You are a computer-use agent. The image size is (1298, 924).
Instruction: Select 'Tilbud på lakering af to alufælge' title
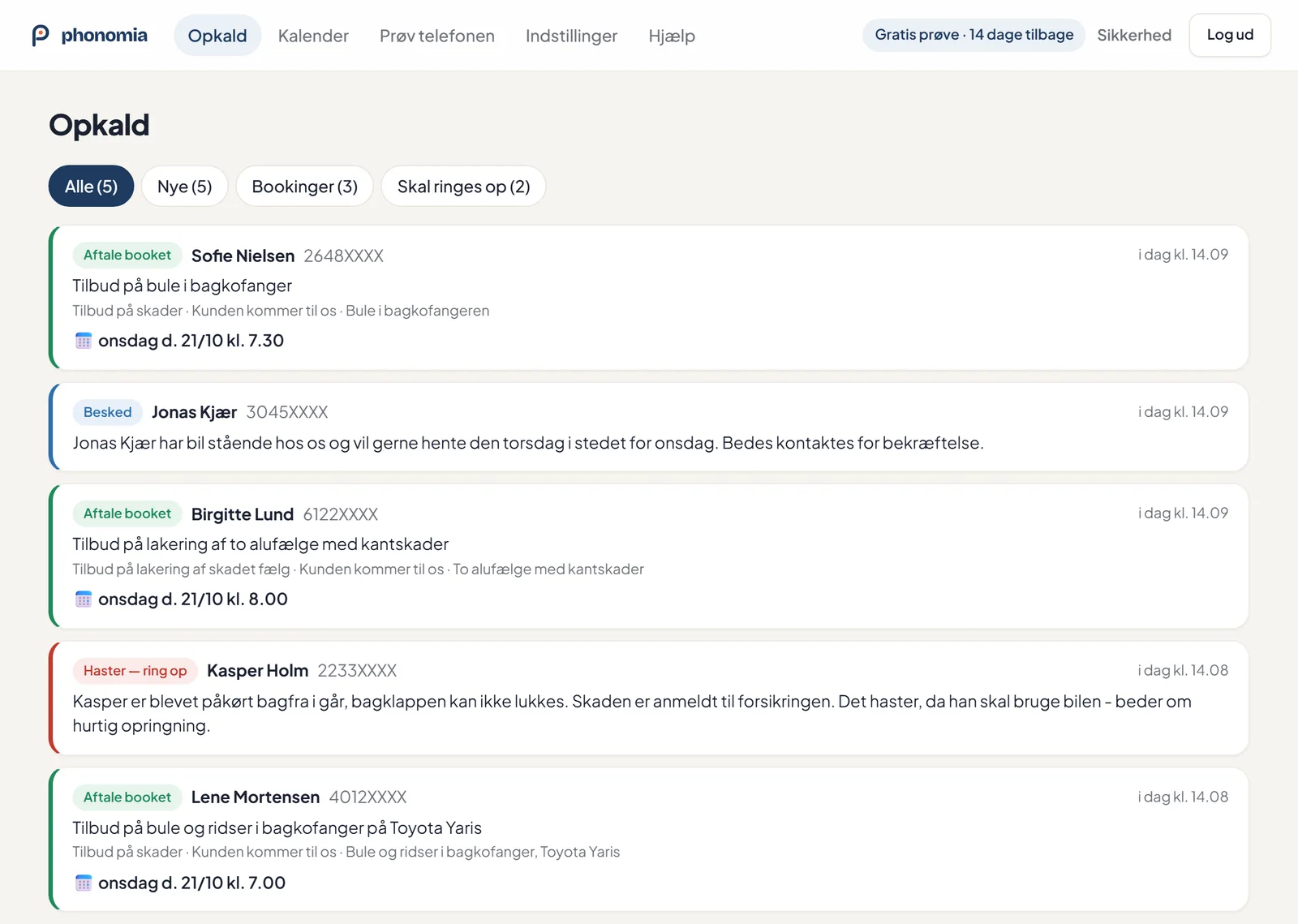(x=260, y=544)
